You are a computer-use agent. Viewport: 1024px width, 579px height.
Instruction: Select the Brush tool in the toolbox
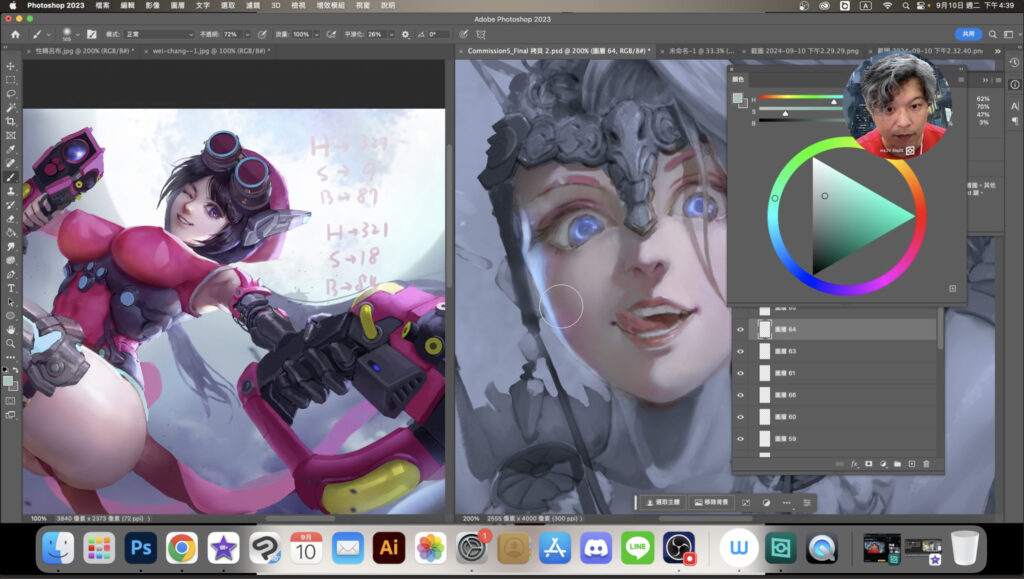11,177
